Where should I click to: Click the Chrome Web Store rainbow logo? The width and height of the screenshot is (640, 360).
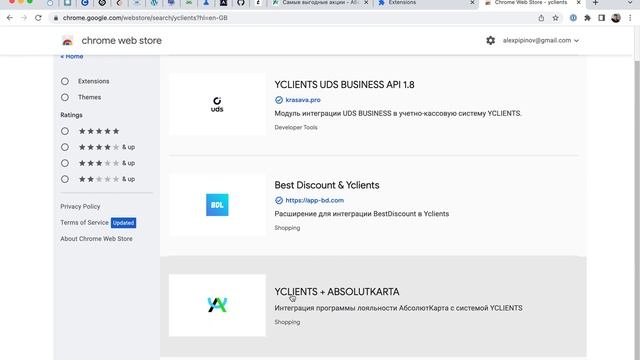[68, 40]
